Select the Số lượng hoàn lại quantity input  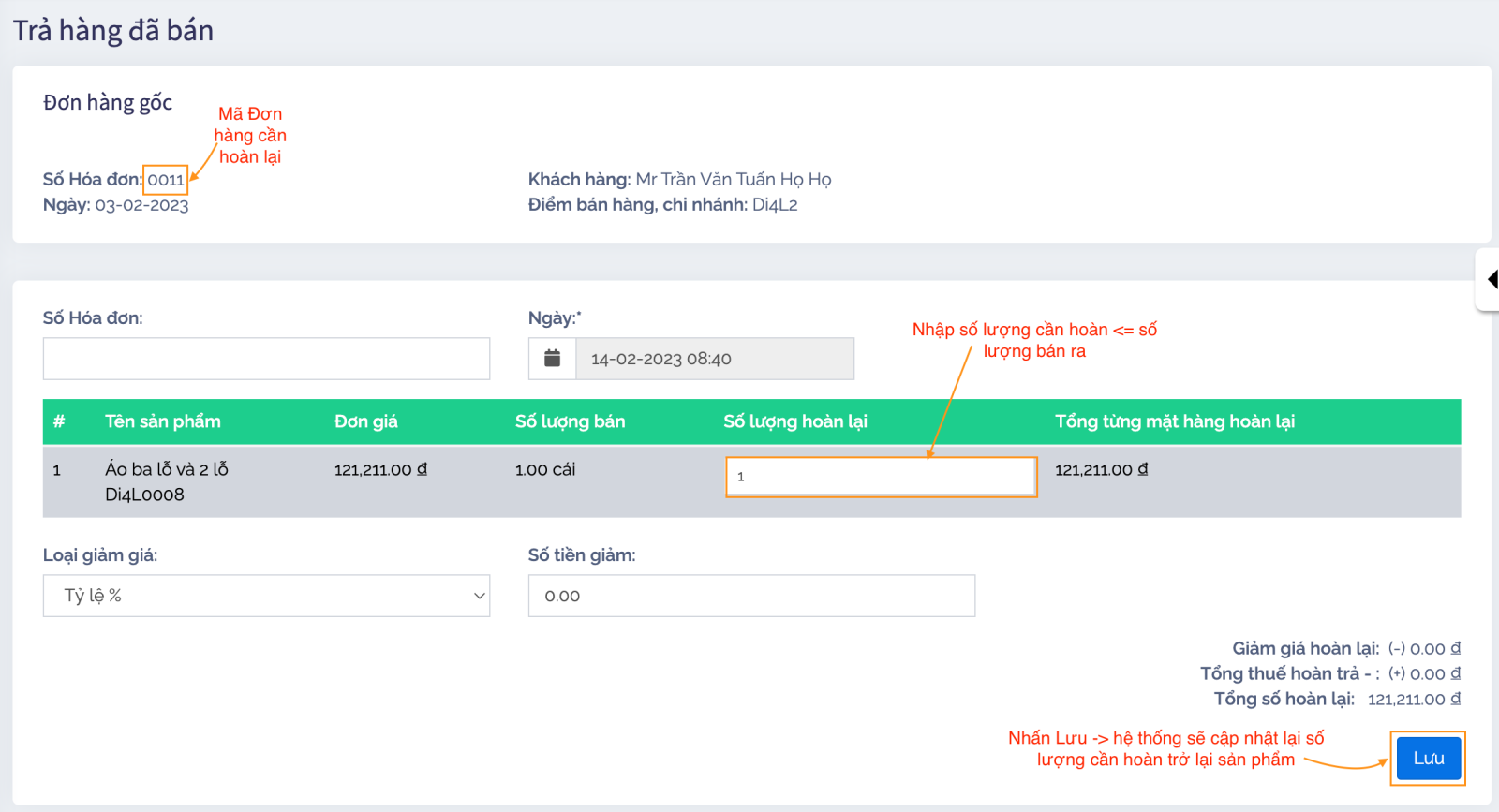[881, 477]
